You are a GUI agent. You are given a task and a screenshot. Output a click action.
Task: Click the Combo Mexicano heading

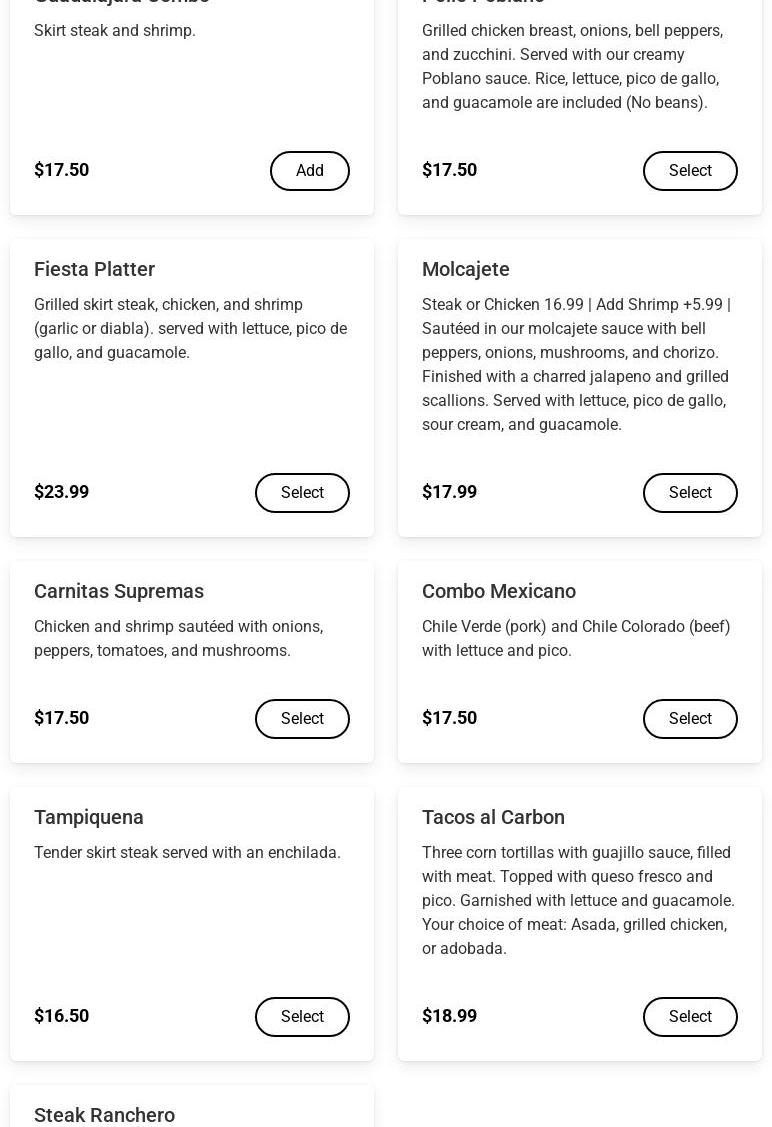click(499, 592)
